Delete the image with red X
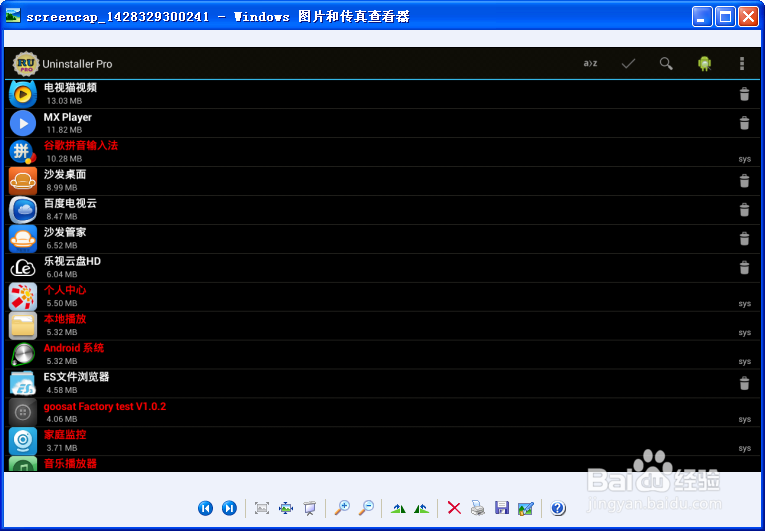 454,508
